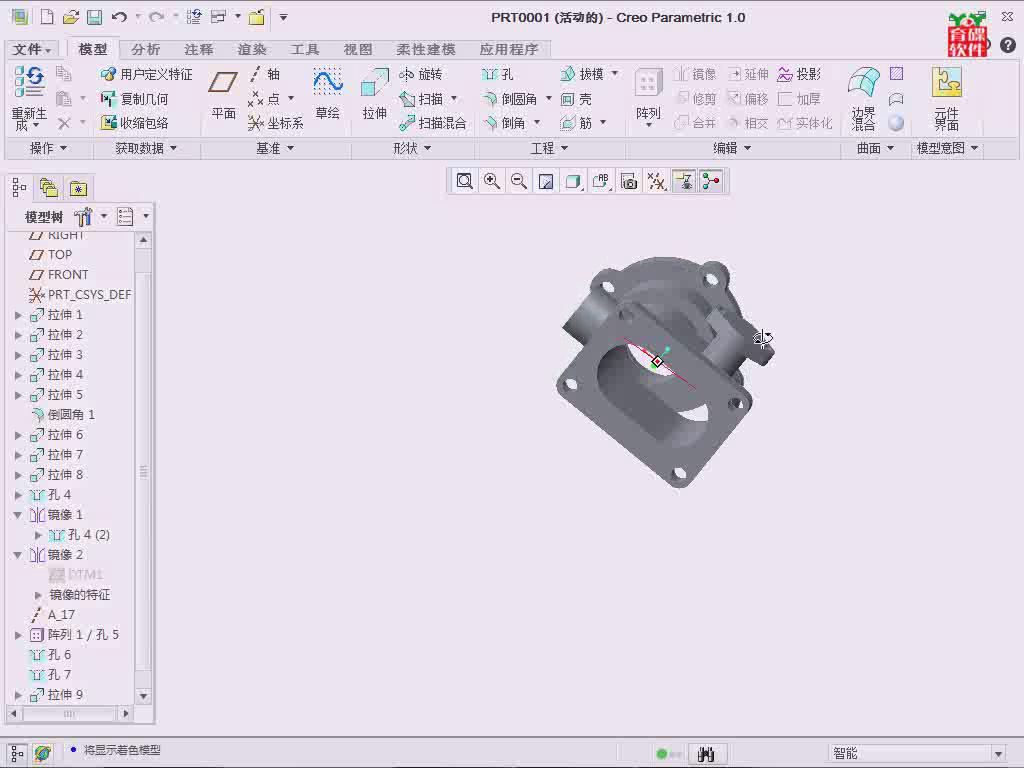Click the 投影 button
This screenshot has height=768, width=1024.
click(799, 74)
